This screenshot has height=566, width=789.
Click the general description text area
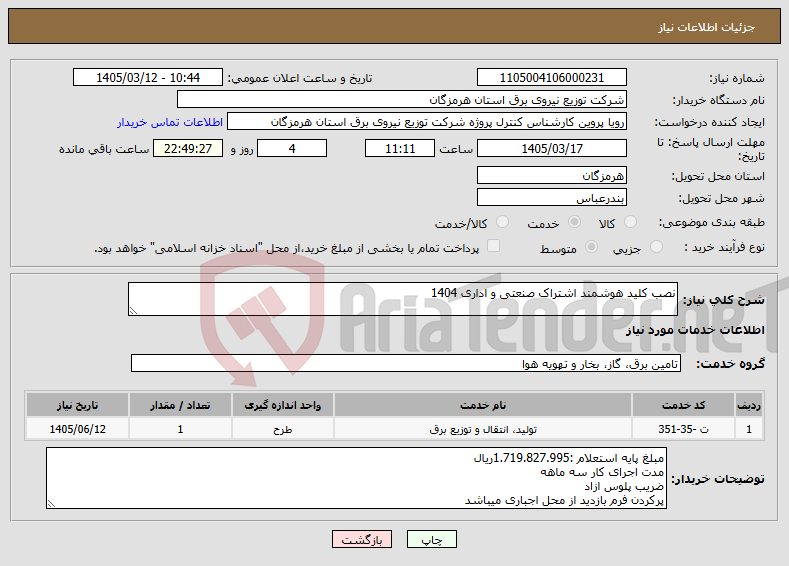403,299
